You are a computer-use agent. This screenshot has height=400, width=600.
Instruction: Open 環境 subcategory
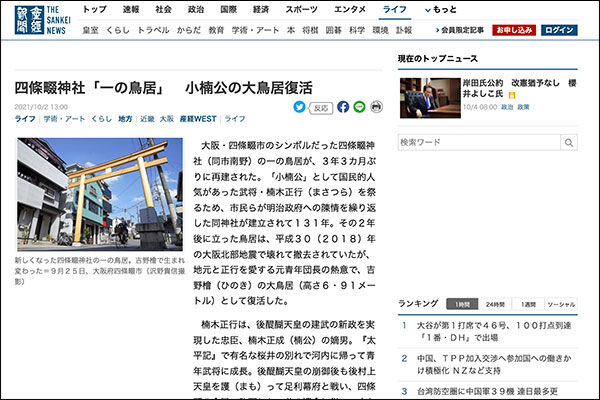click(380, 30)
